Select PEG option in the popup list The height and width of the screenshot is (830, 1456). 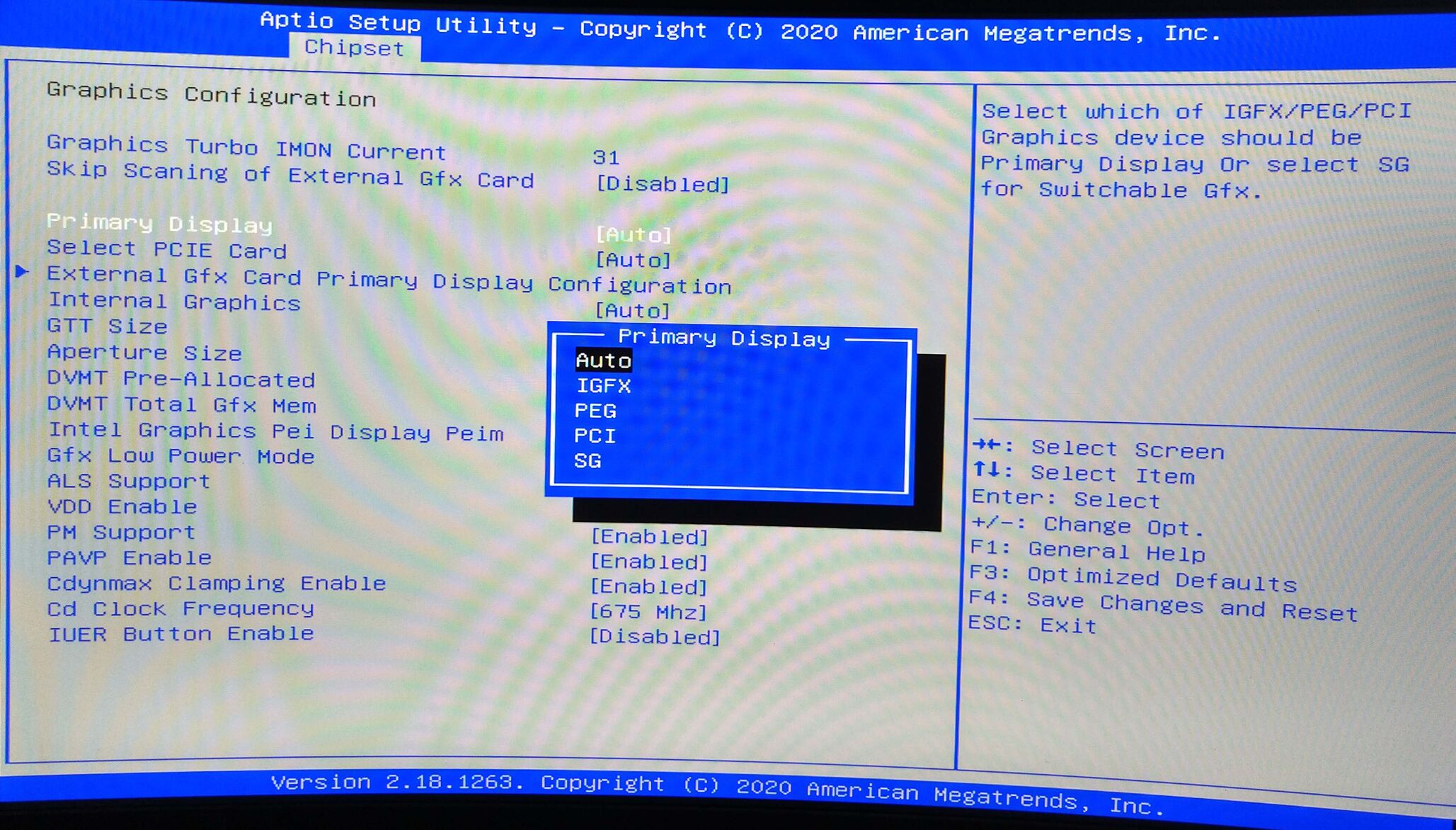(x=595, y=411)
